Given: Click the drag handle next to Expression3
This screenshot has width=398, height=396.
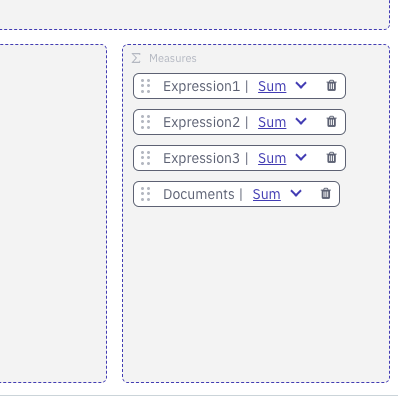Looking at the screenshot, I should click(x=146, y=158).
